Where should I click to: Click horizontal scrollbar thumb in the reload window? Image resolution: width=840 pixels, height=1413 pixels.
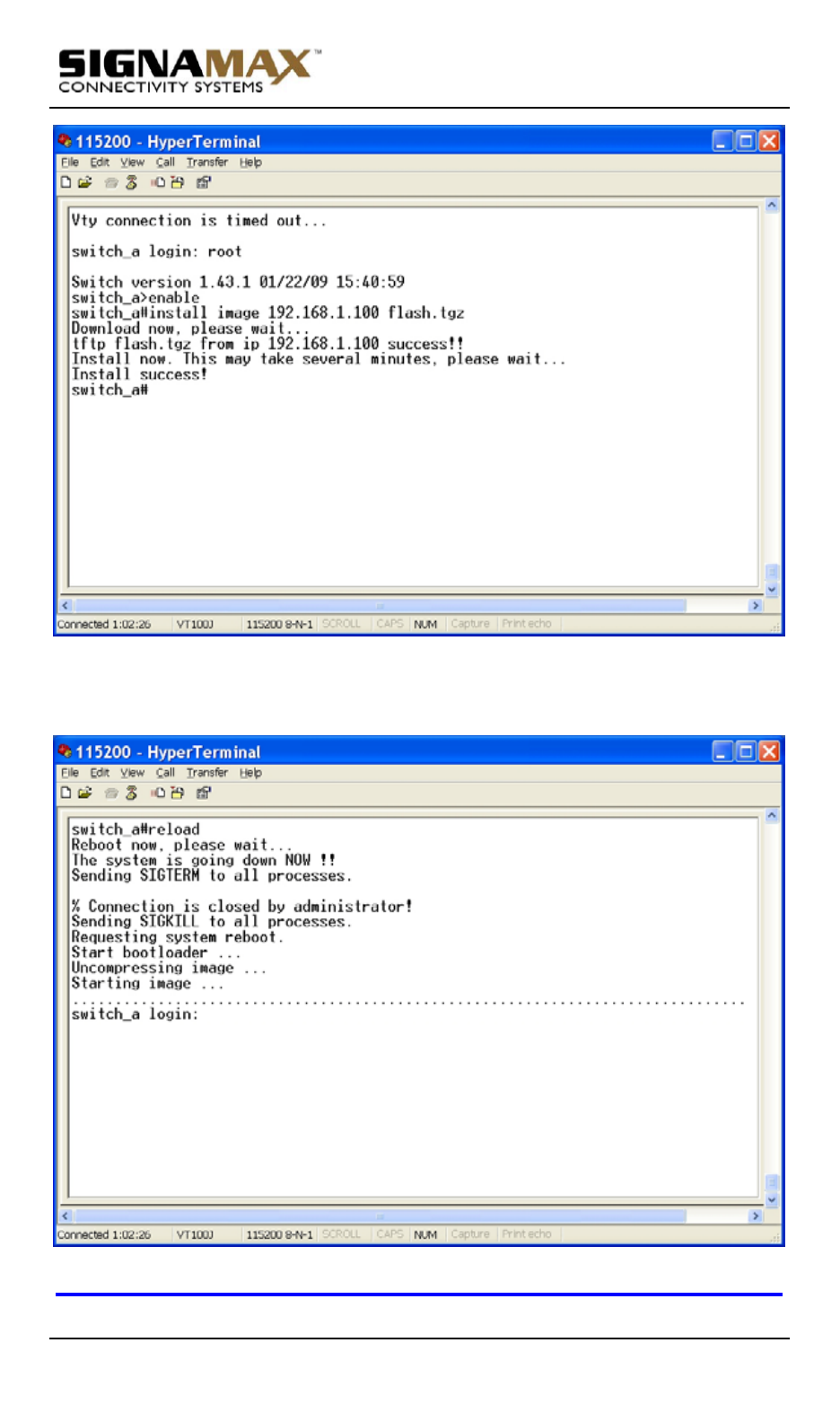click(380, 1216)
